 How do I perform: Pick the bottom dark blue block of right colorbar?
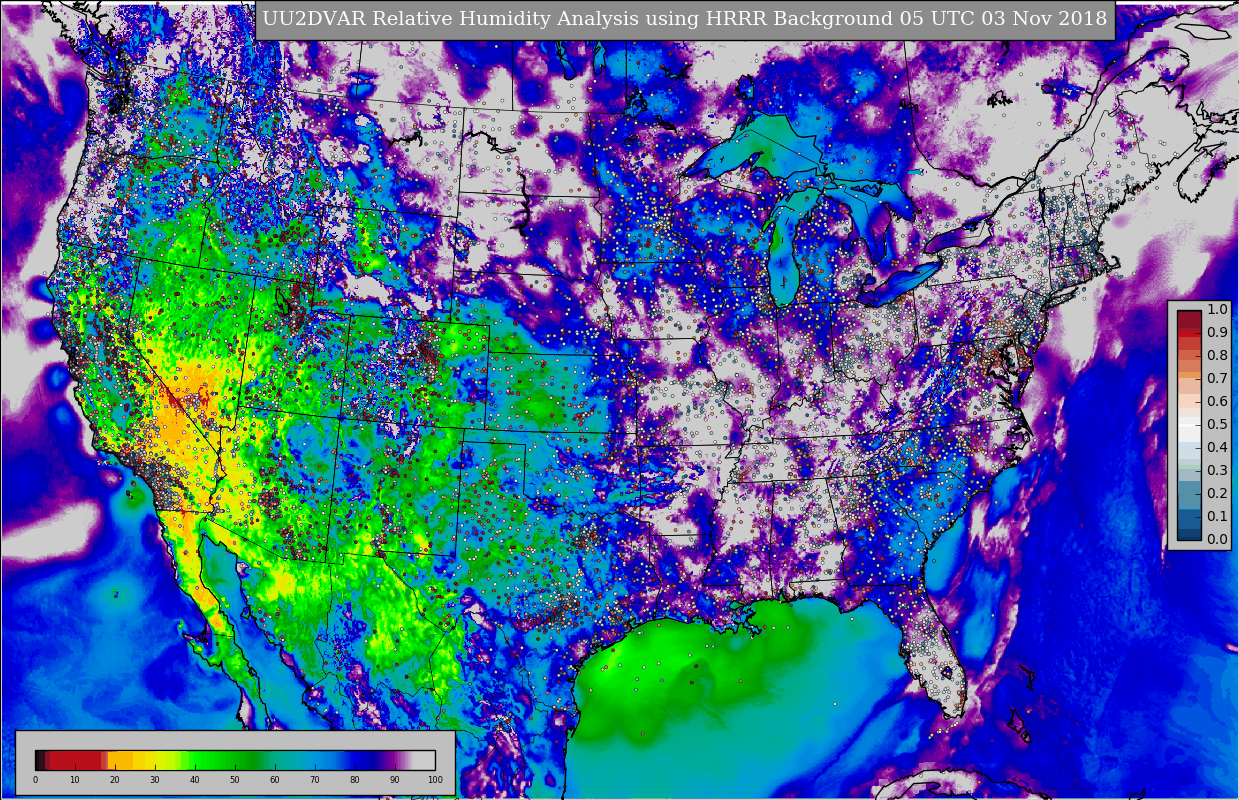pyautogui.click(x=1189, y=534)
